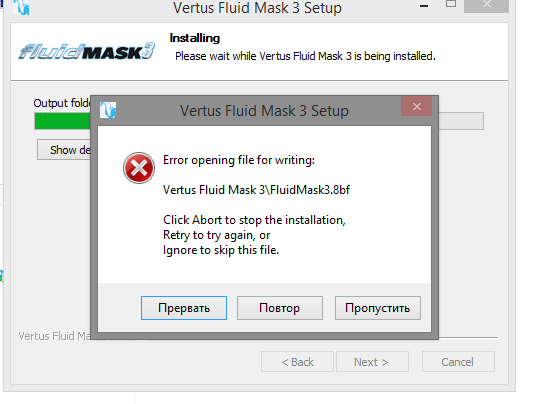The width and height of the screenshot is (557, 404).
Task: Click the unfilled grey end of progress bar
Action: click(x=461, y=121)
